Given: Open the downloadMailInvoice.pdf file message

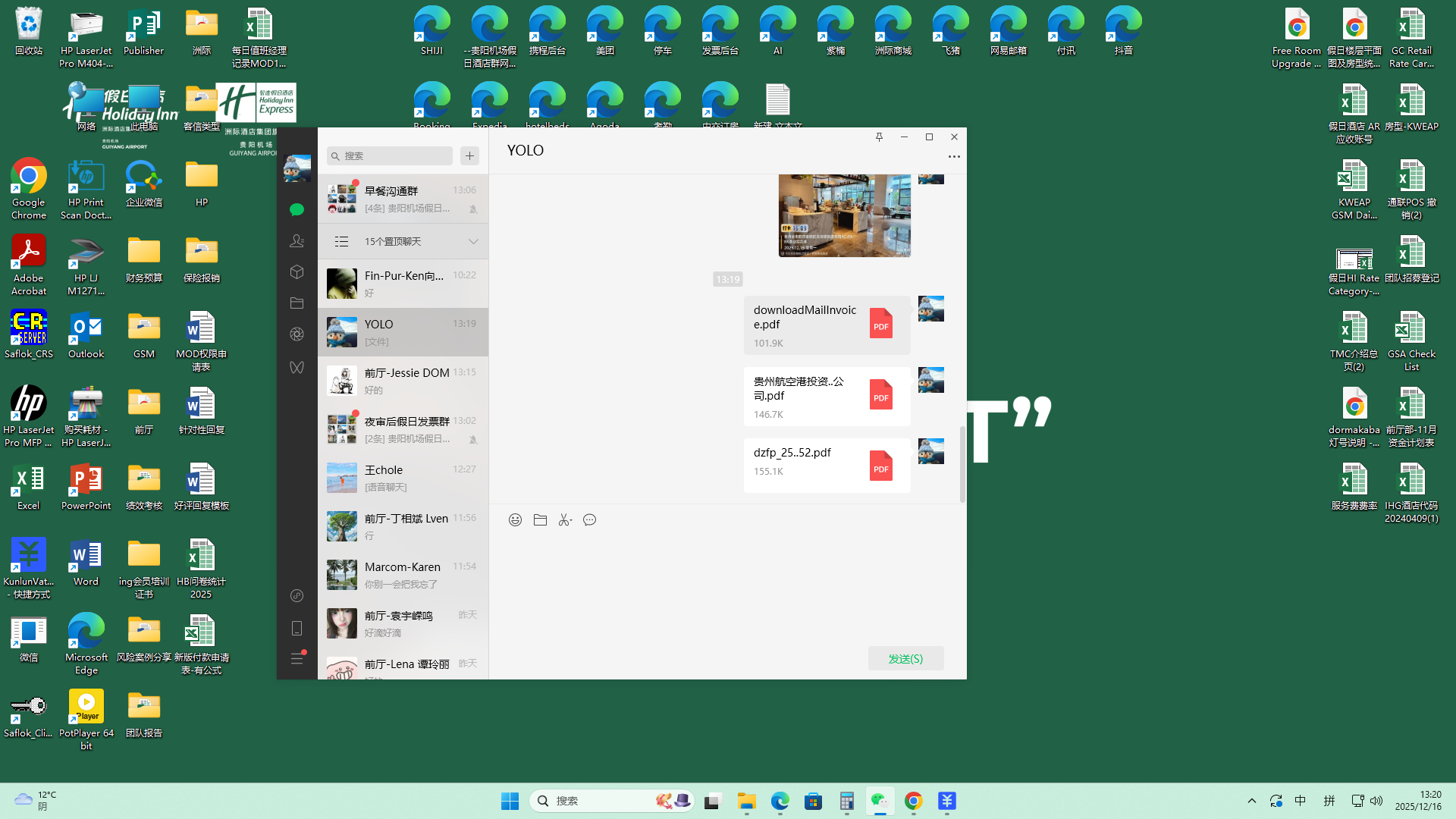Looking at the screenshot, I should point(827,325).
